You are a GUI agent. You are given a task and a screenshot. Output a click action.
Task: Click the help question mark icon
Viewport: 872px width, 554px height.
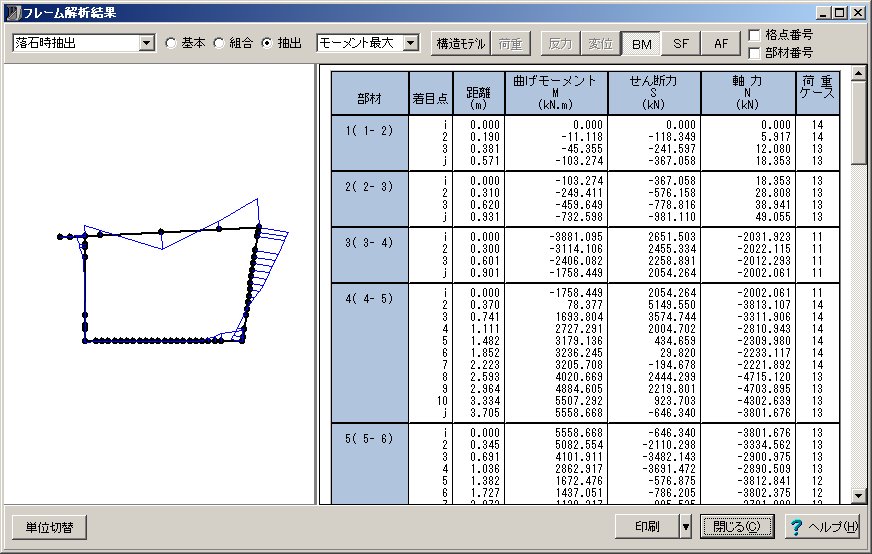click(x=796, y=527)
